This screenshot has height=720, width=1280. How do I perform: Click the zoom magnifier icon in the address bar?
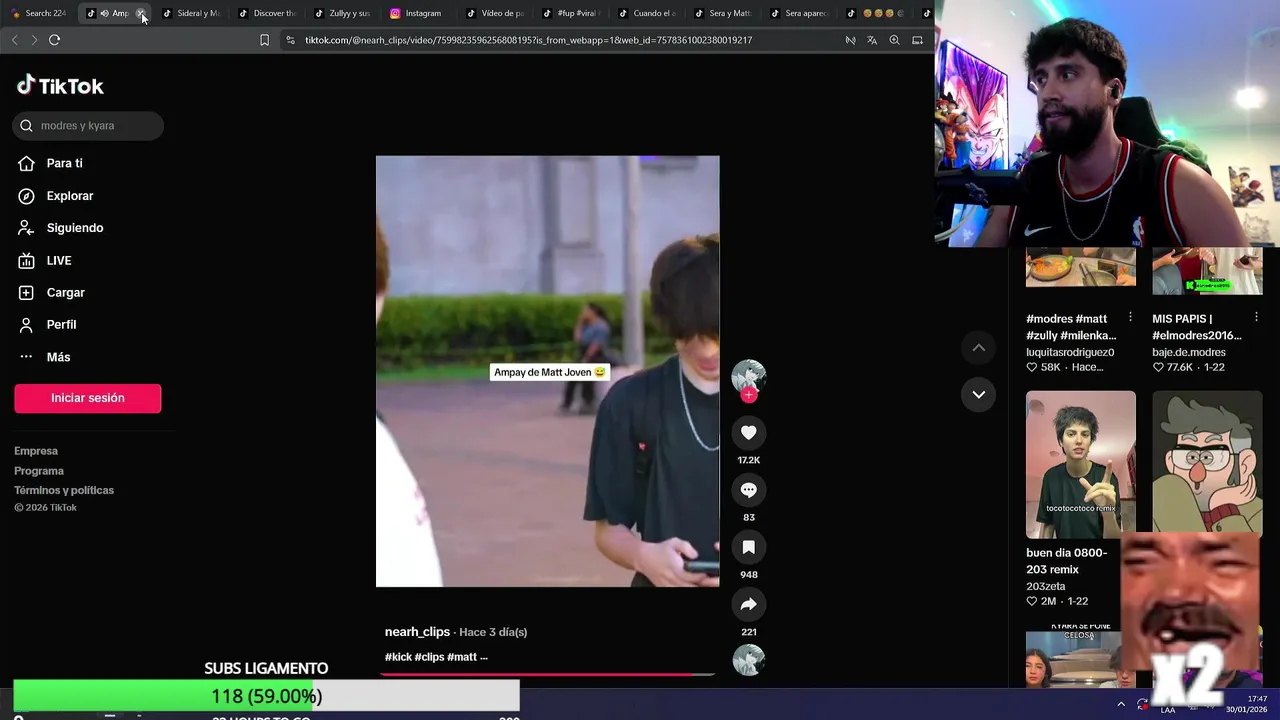pyautogui.click(x=894, y=40)
